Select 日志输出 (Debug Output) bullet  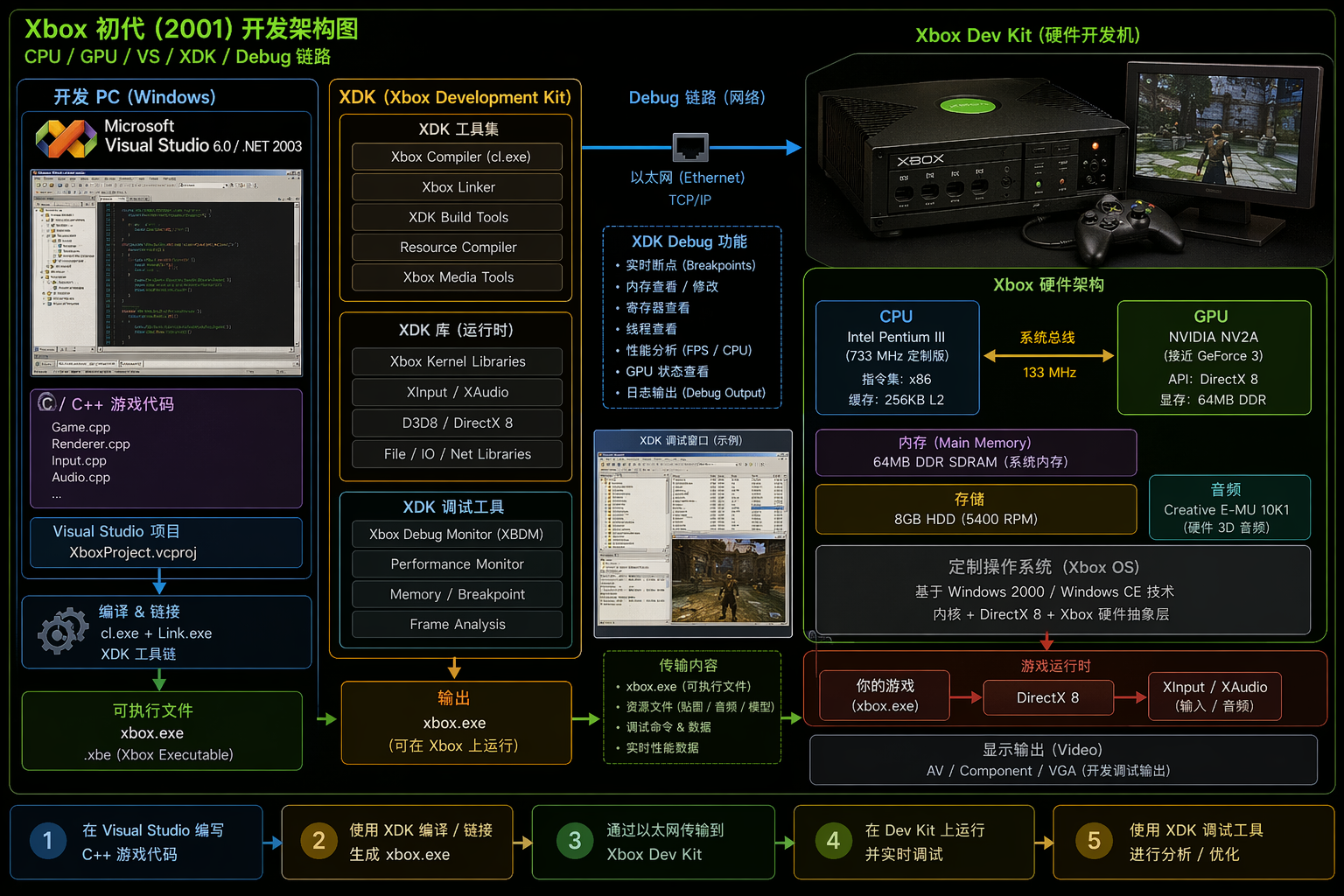point(691,393)
